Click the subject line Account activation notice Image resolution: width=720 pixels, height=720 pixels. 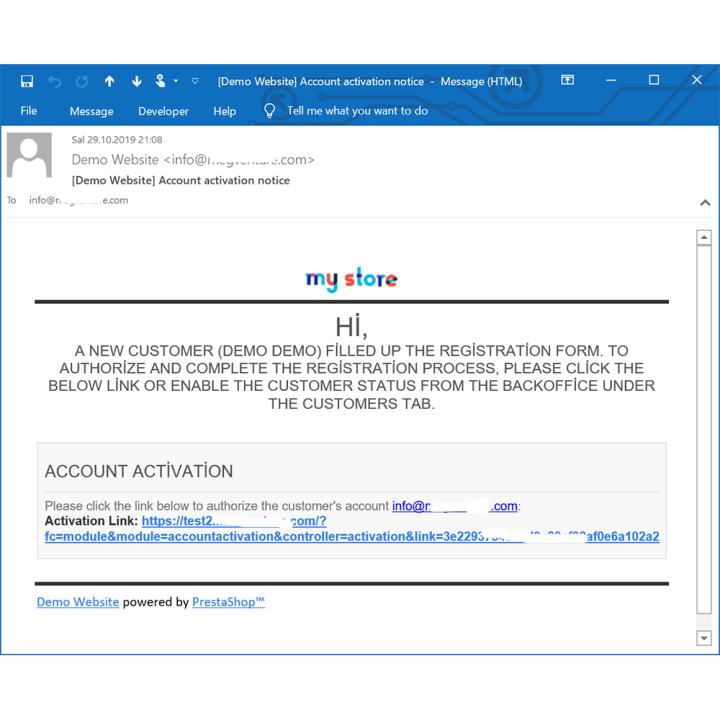[180, 180]
